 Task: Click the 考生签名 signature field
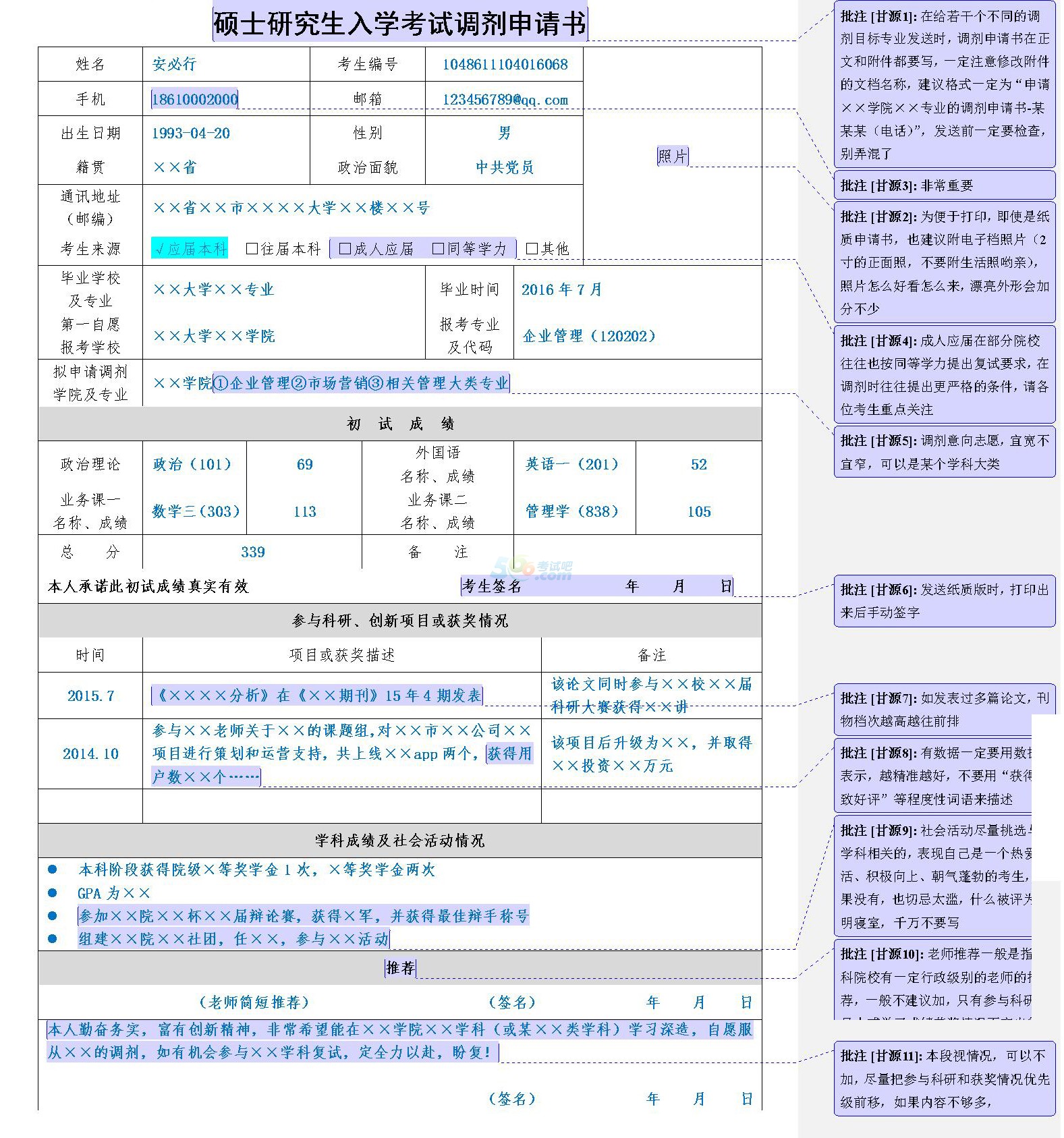point(597,586)
